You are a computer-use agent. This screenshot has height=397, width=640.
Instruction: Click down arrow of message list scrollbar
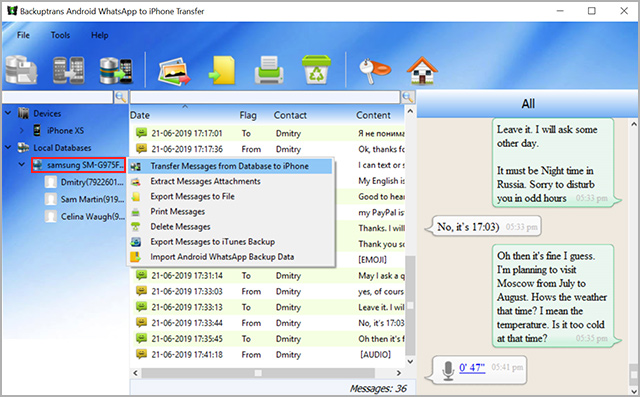click(410, 361)
